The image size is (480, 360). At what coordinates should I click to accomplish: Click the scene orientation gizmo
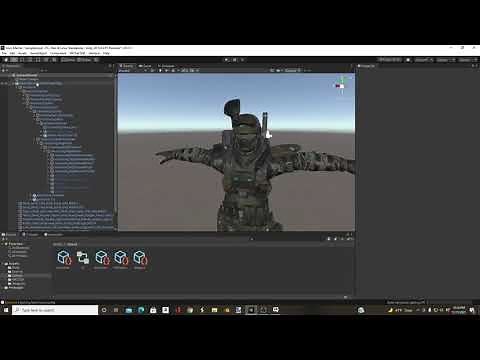(x=341, y=85)
